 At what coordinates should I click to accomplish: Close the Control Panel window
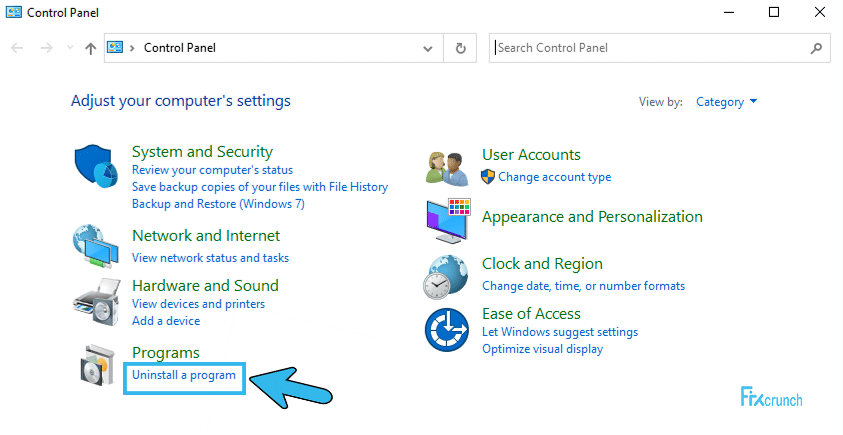(x=819, y=12)
